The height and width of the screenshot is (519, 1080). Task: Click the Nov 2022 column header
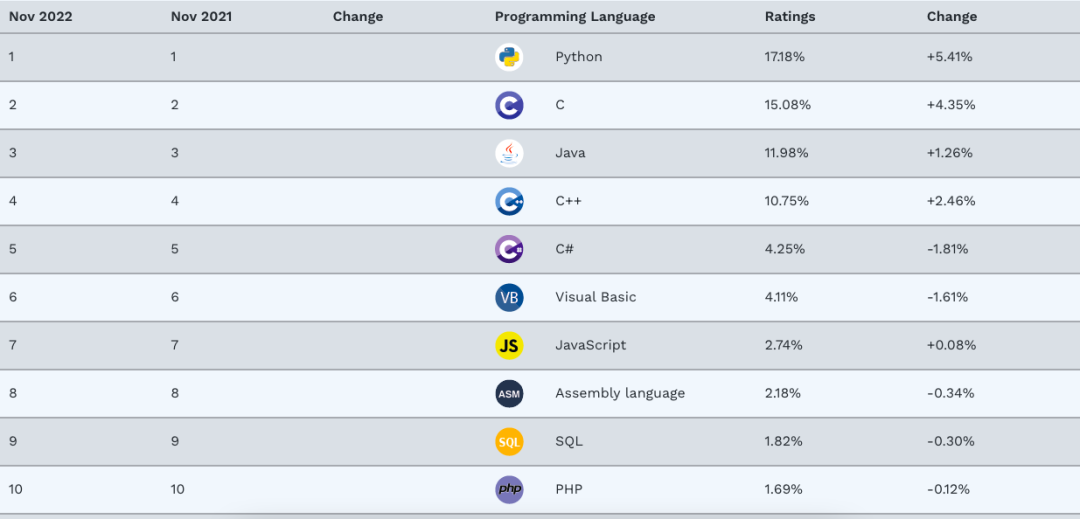pyautogui.click(x=40, y=16)
